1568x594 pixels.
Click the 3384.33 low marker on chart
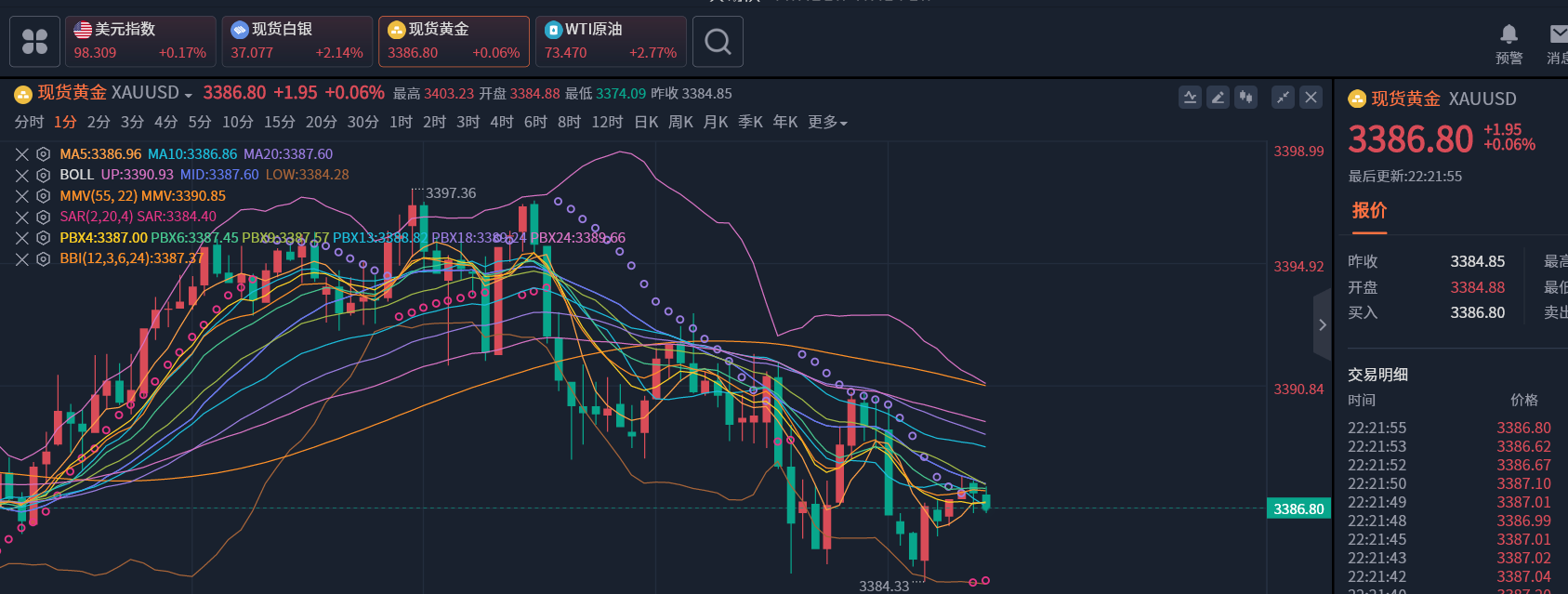884,586
